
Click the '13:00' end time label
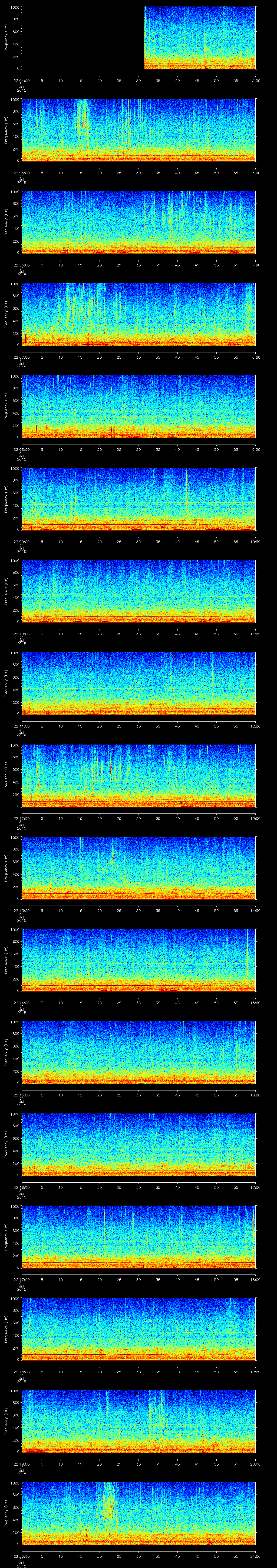(255, 818)
